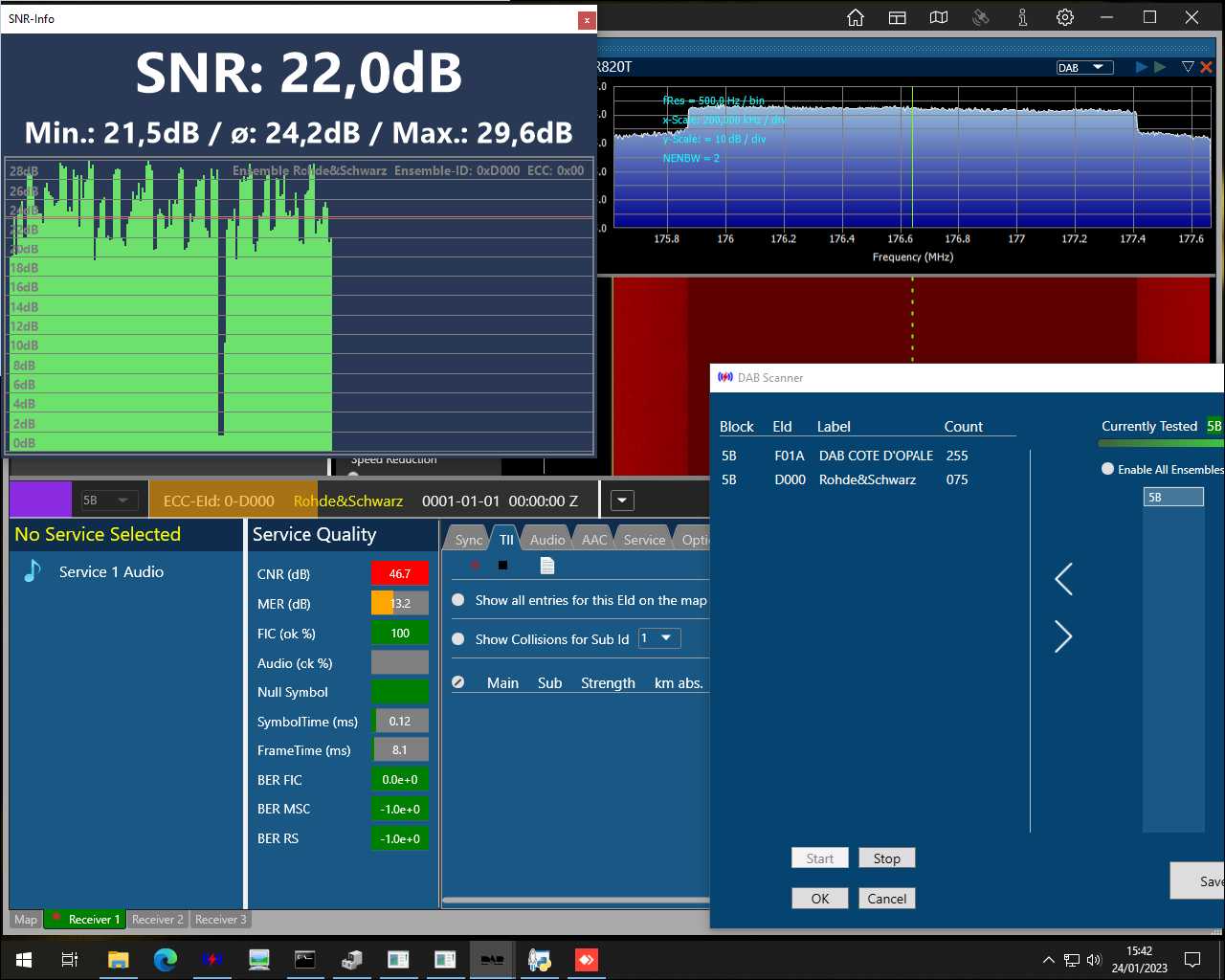Open the 5B channel dropdown
Viewport: 1225px width, 980px height.
(x=105, y=500)
